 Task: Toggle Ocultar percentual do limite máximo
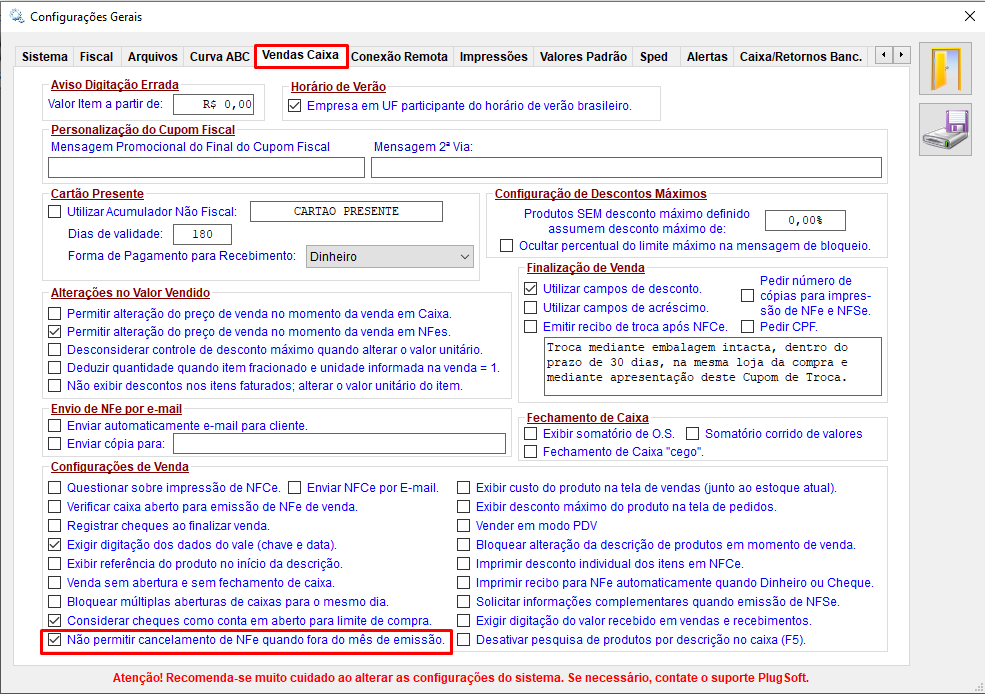[x=506, y=246]
